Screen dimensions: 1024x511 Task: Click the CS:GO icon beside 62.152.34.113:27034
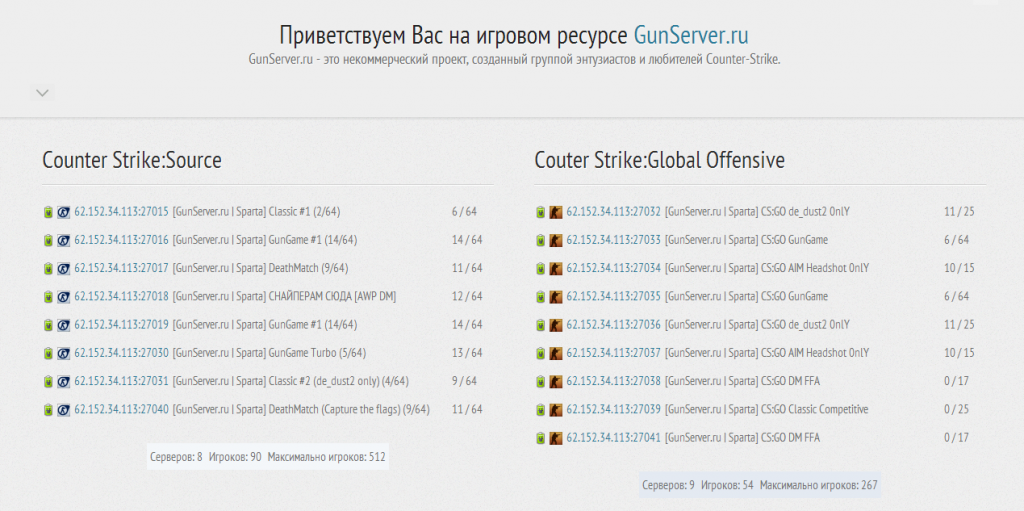[555, 269]
